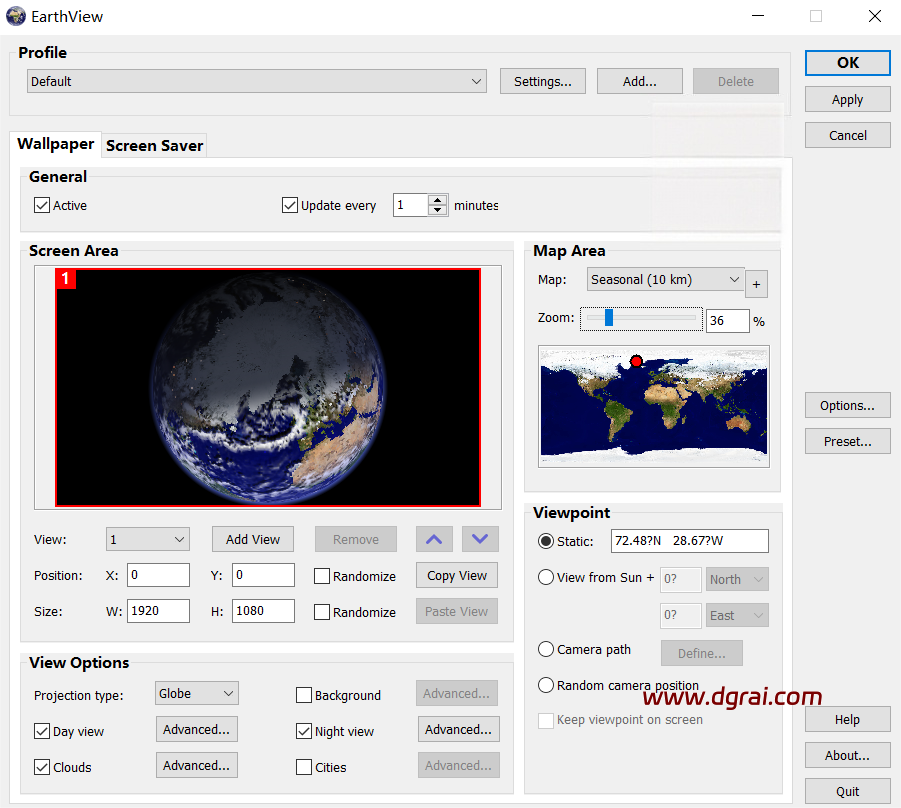Image resolution: width=901 pixels, height=808 pixels.
Task: Click the Add View button
Action: click(x=253, y=539)
